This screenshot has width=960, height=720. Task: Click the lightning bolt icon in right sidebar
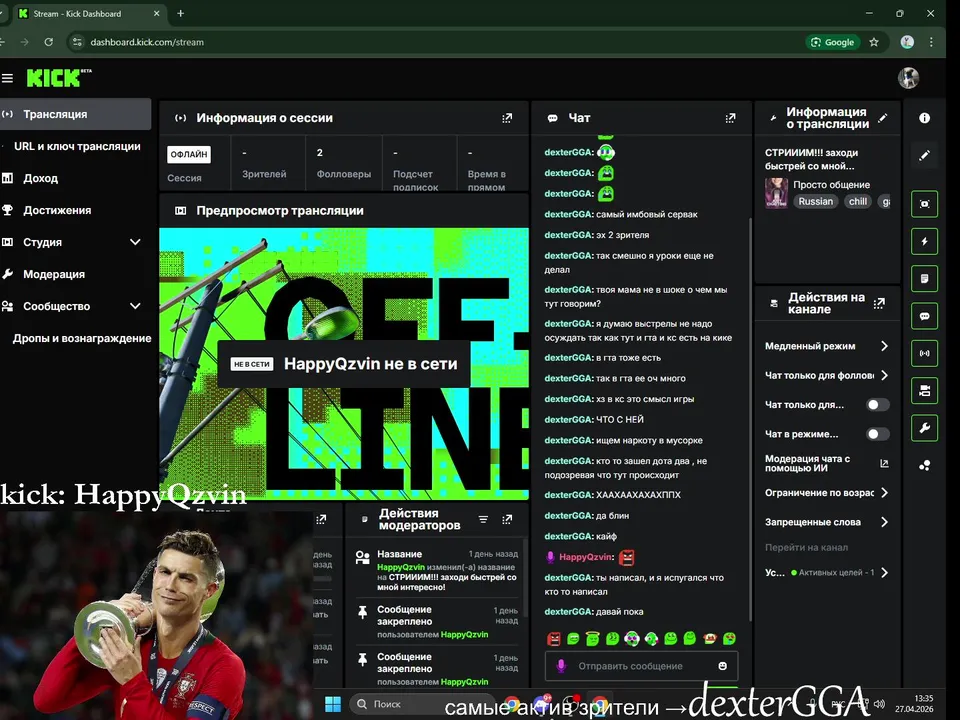pos(924,242)
